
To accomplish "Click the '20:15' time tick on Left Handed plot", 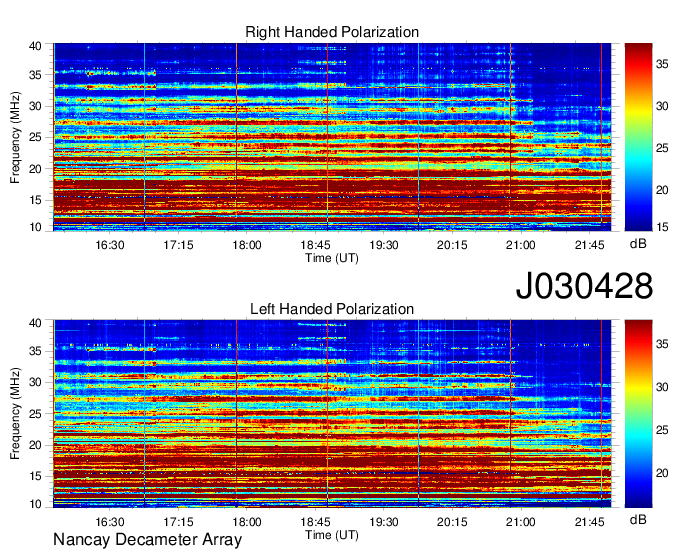I will tap(452, 522).
